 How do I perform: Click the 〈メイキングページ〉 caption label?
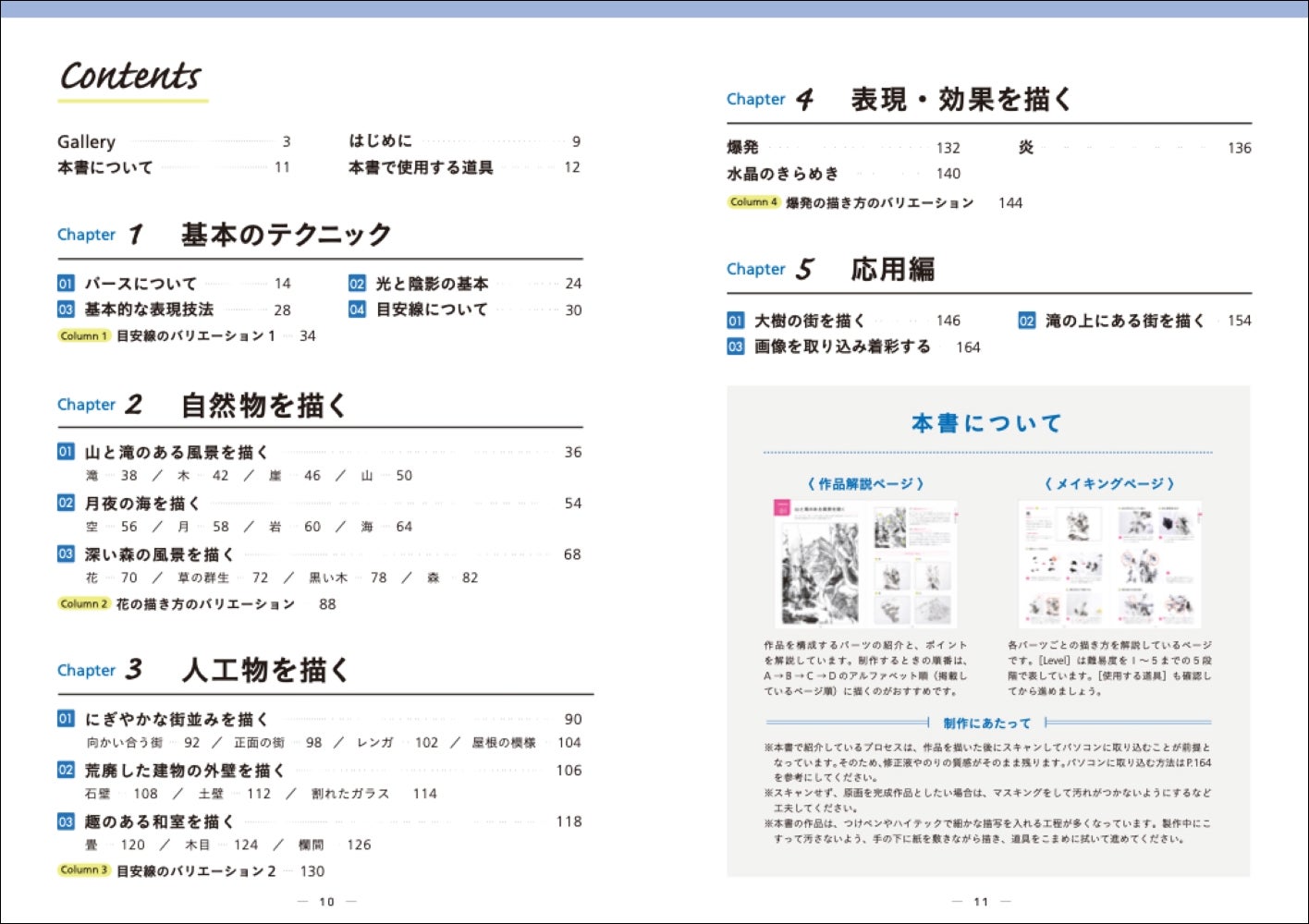tap(1109, 483)
